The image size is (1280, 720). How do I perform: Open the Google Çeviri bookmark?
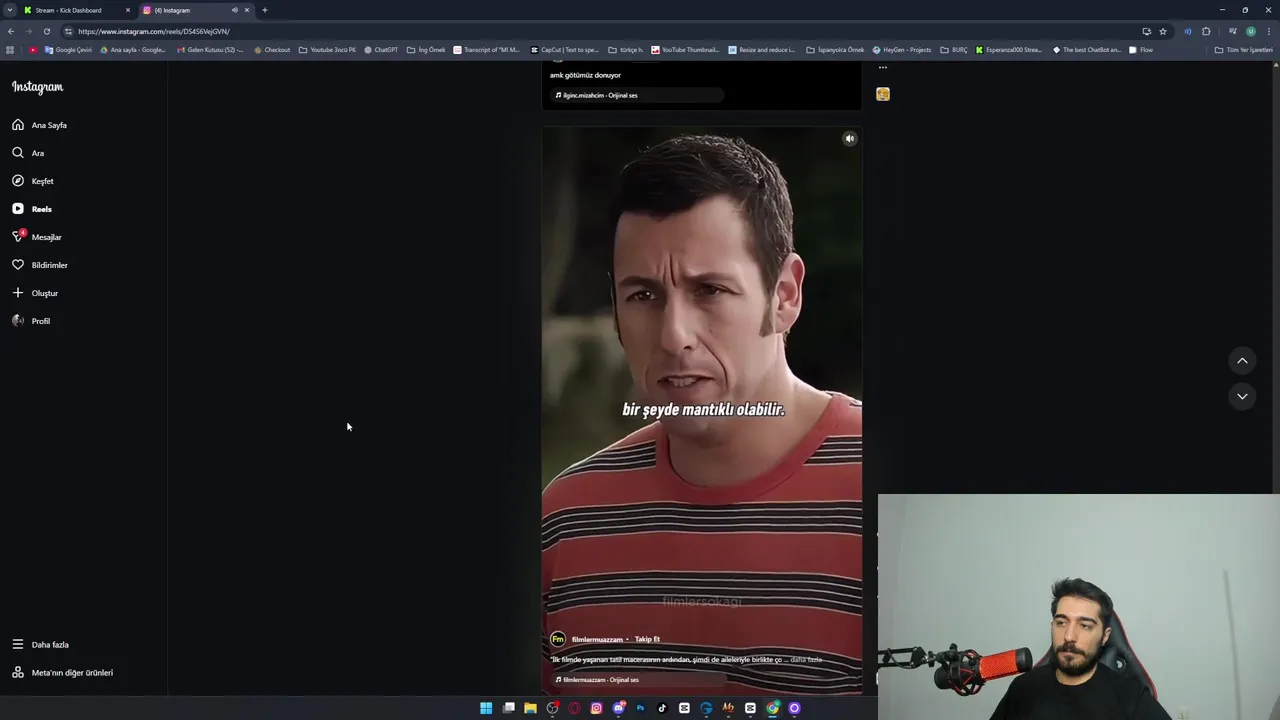[x=68, y=50]
